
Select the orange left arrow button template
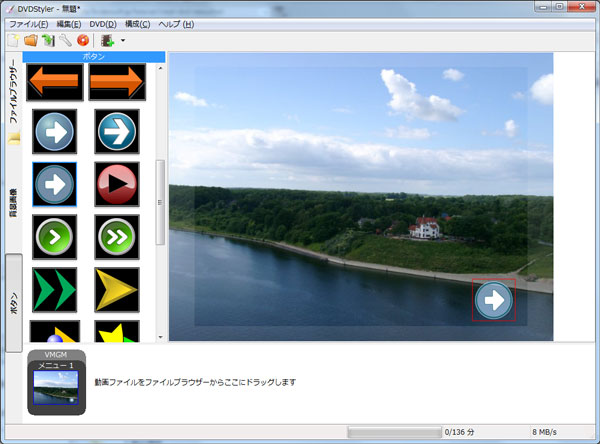point(55,82)
